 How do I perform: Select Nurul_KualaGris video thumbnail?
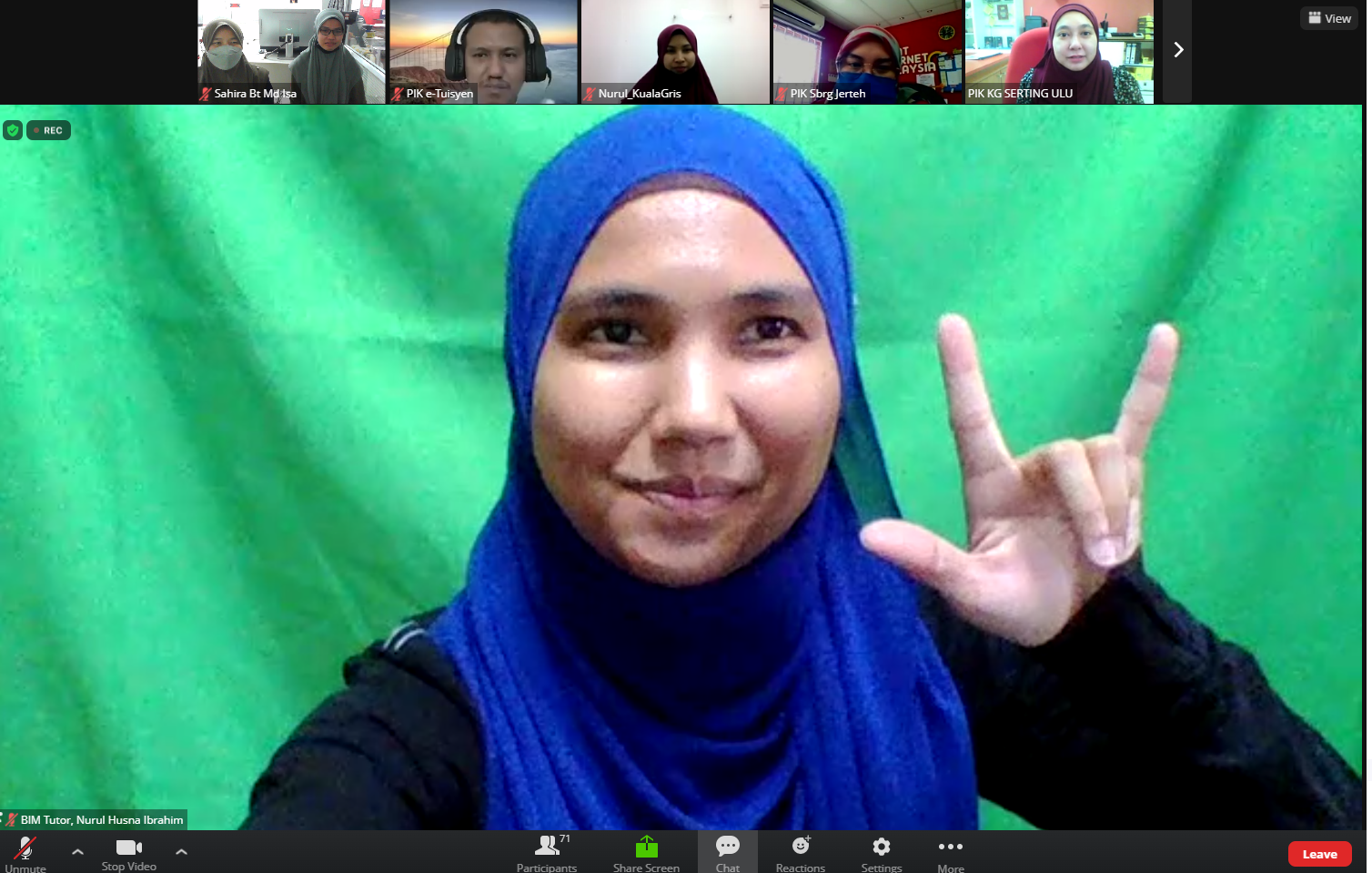(675, 51)
